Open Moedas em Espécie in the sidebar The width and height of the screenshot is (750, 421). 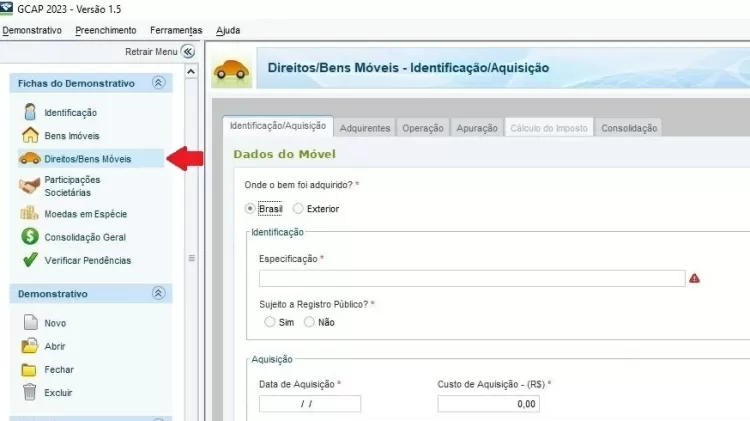pos(86,214)
